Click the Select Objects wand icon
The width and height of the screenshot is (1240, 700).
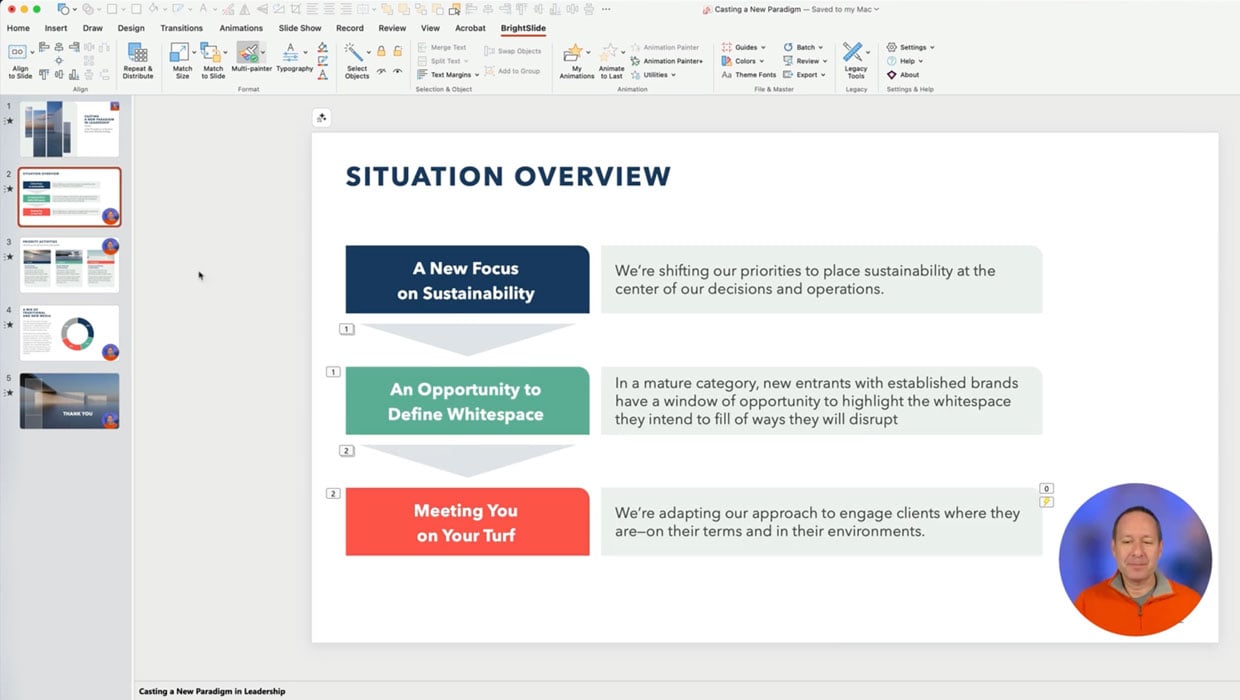[x=356, y=60]
